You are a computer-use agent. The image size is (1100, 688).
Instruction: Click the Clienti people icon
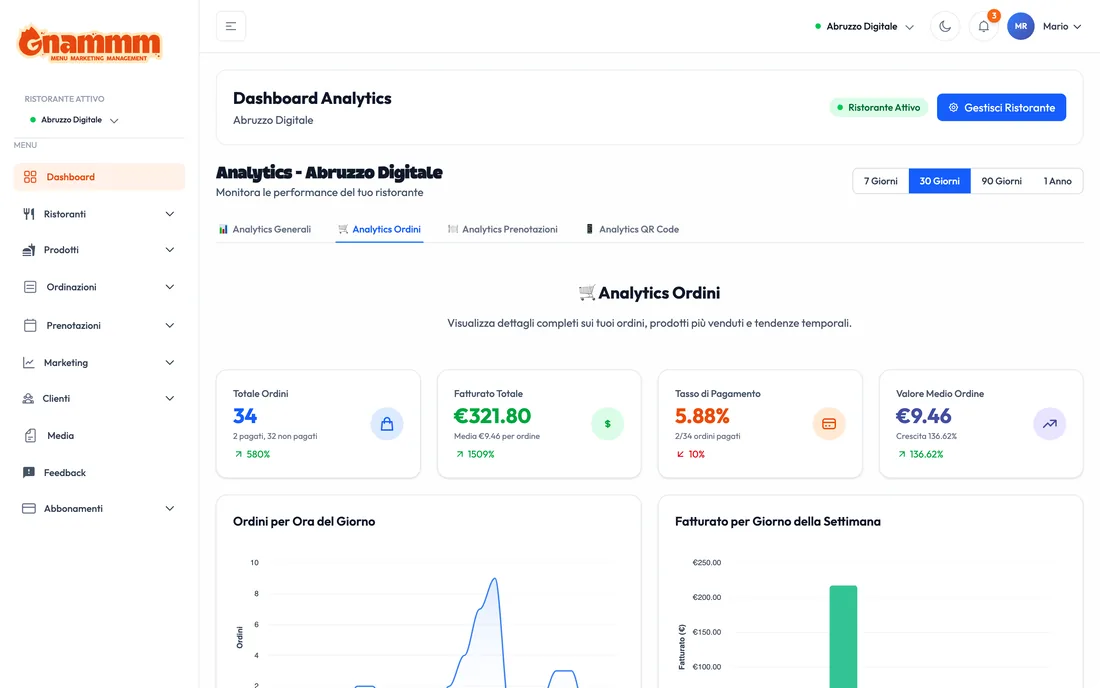(x=28, y=398)
